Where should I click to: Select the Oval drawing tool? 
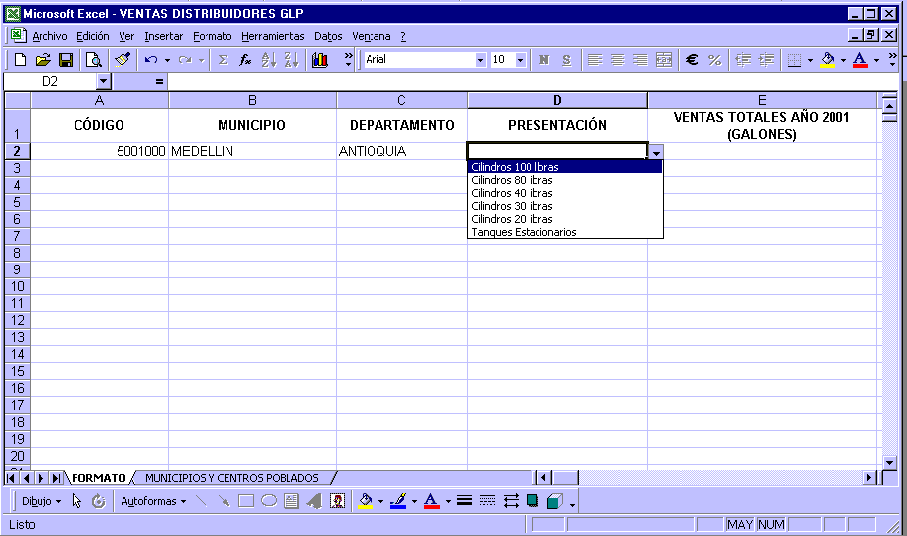pos(269,501)
